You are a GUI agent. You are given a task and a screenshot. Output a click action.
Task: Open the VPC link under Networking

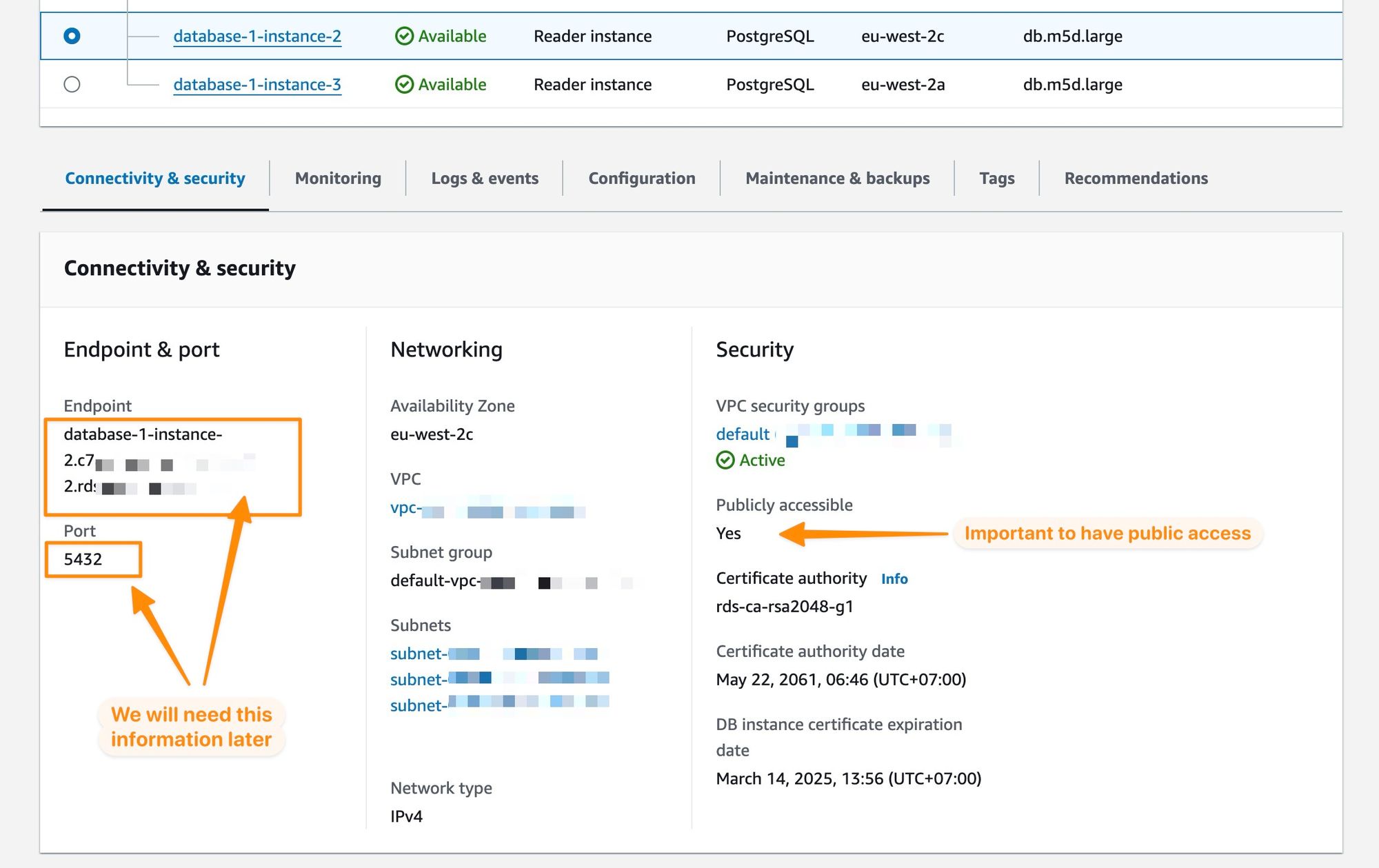[405, 508]
